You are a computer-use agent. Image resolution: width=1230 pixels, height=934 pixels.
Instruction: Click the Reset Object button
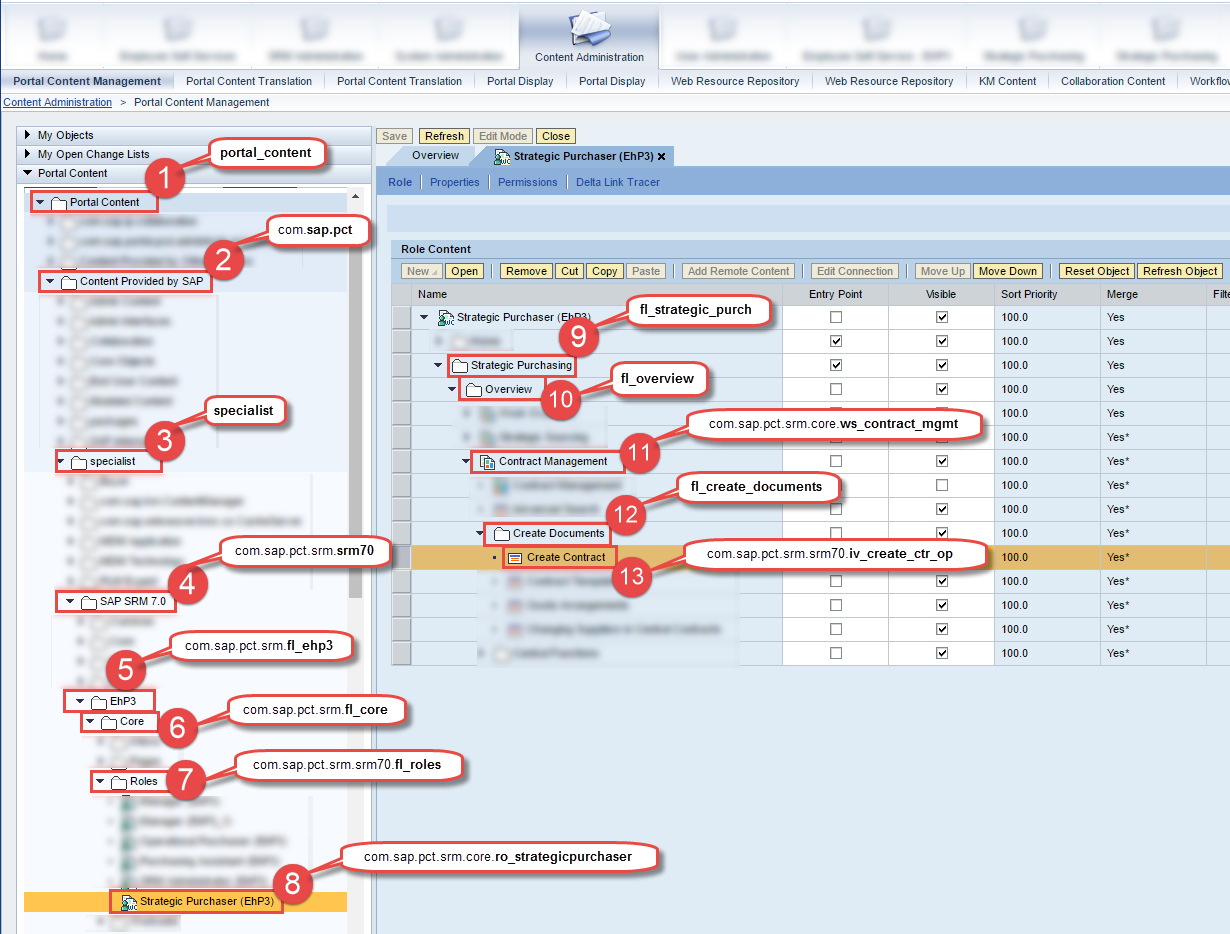click(1097, 271)
